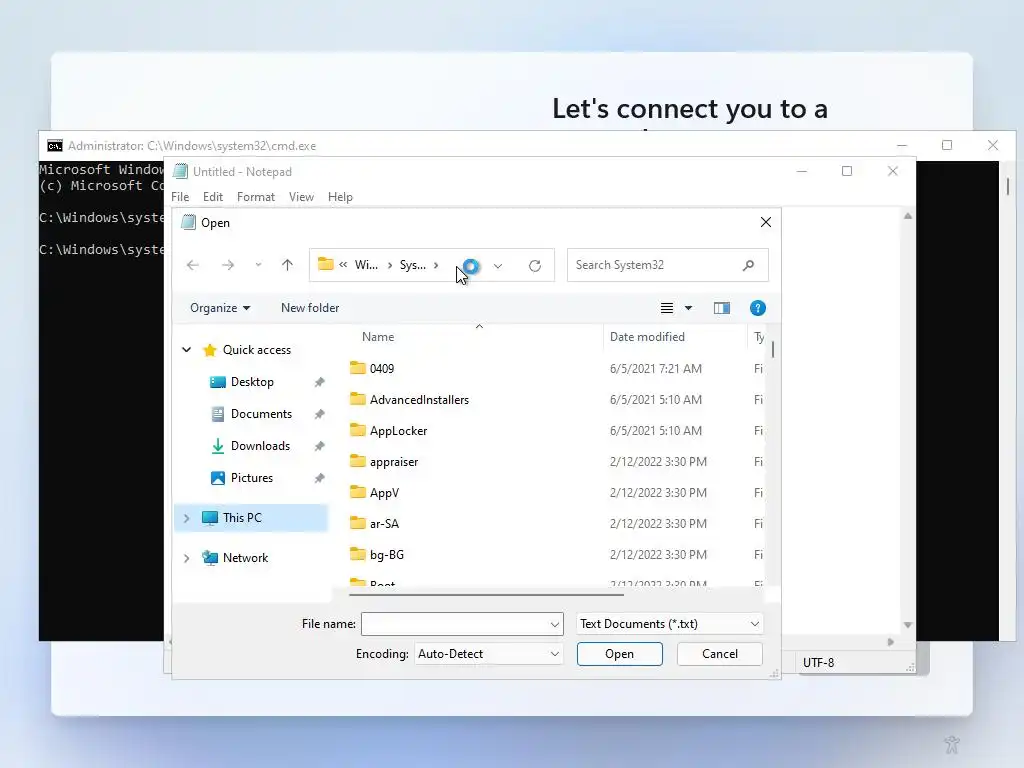Click Notepad's scroll down arrow

908,625
